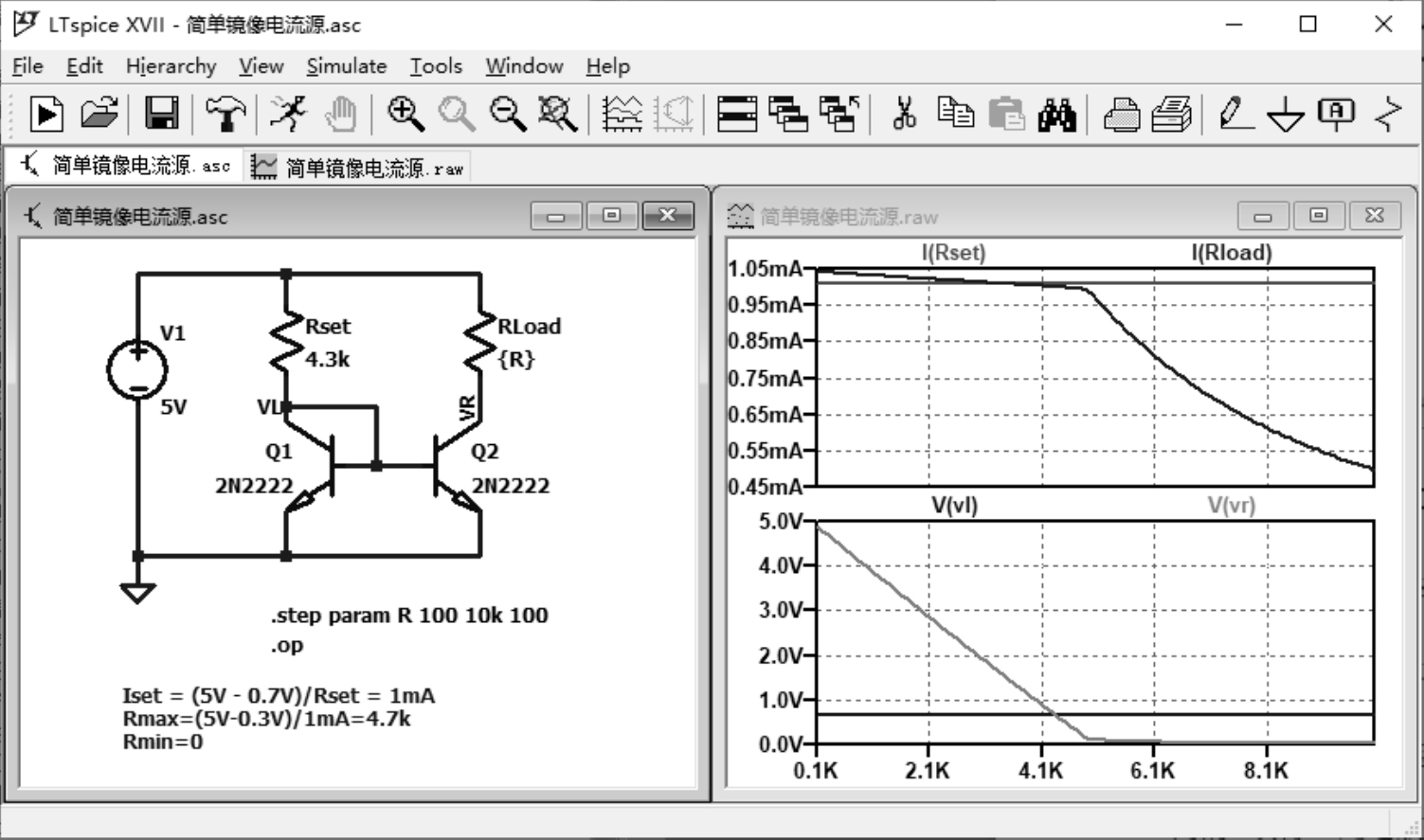This screenshot has width=1424, height=840.
Task: Click the Copy toolbar icon
Action: [955, 115]
